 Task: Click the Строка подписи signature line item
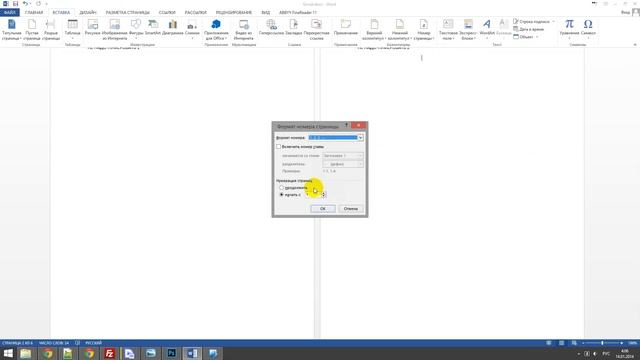(x=533, y=21)
